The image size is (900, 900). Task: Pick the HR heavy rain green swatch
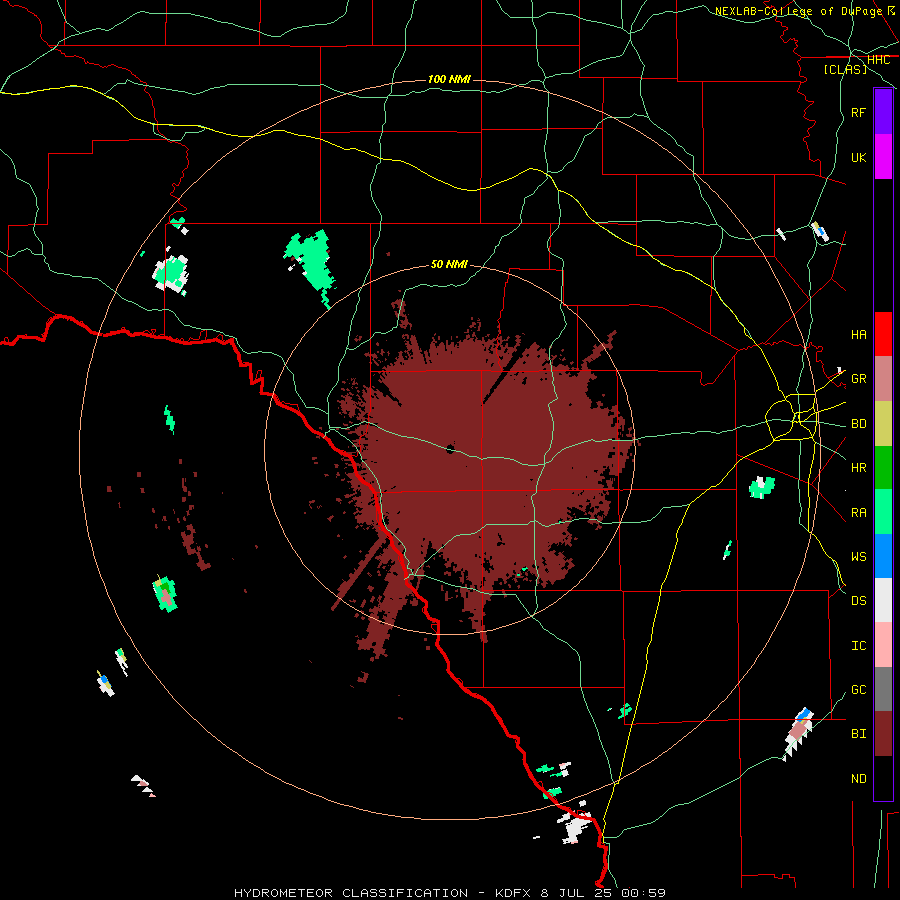click(x=883, y=467)
